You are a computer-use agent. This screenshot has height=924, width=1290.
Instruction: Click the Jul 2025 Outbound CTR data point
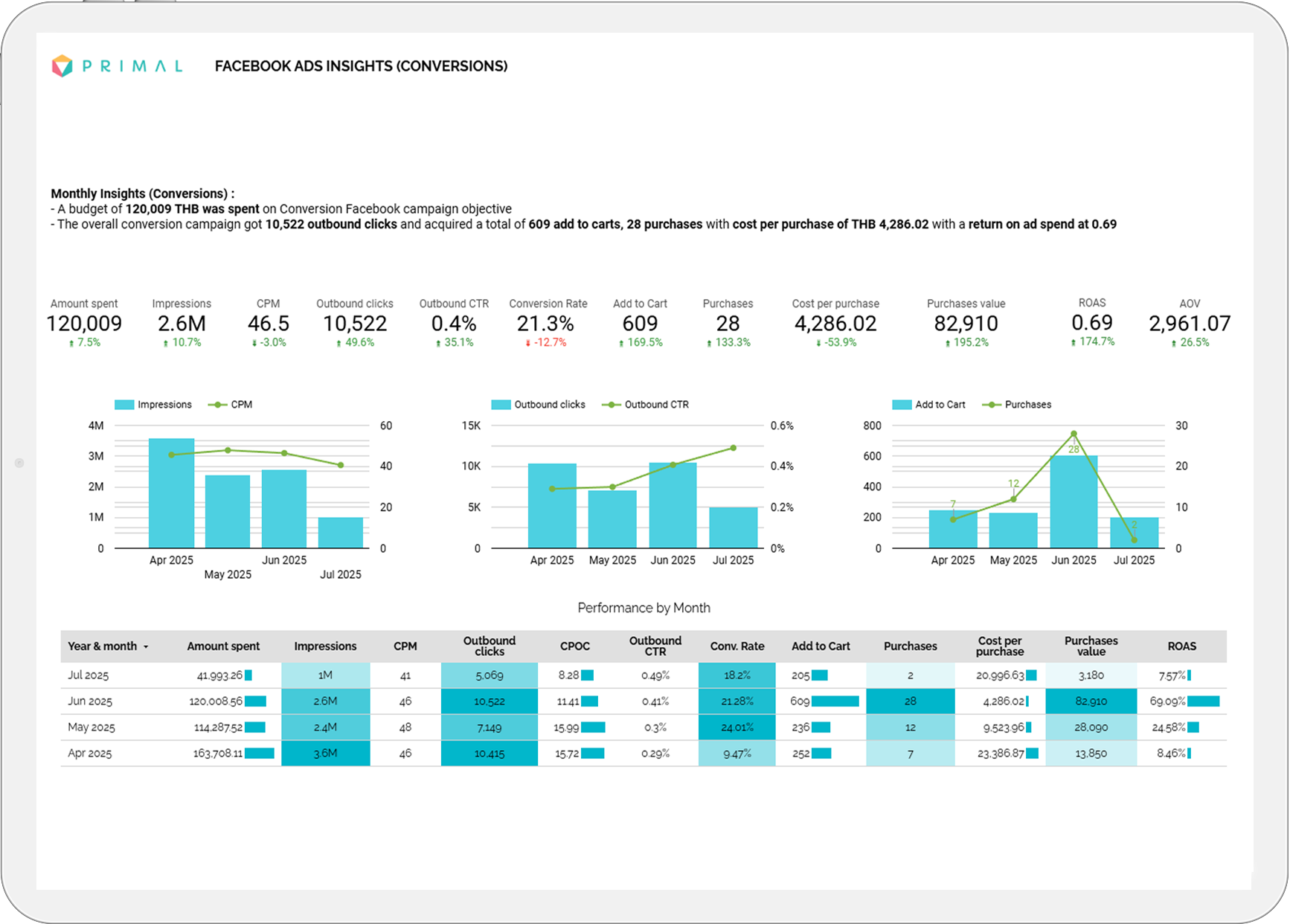click(x=733, y=448)
